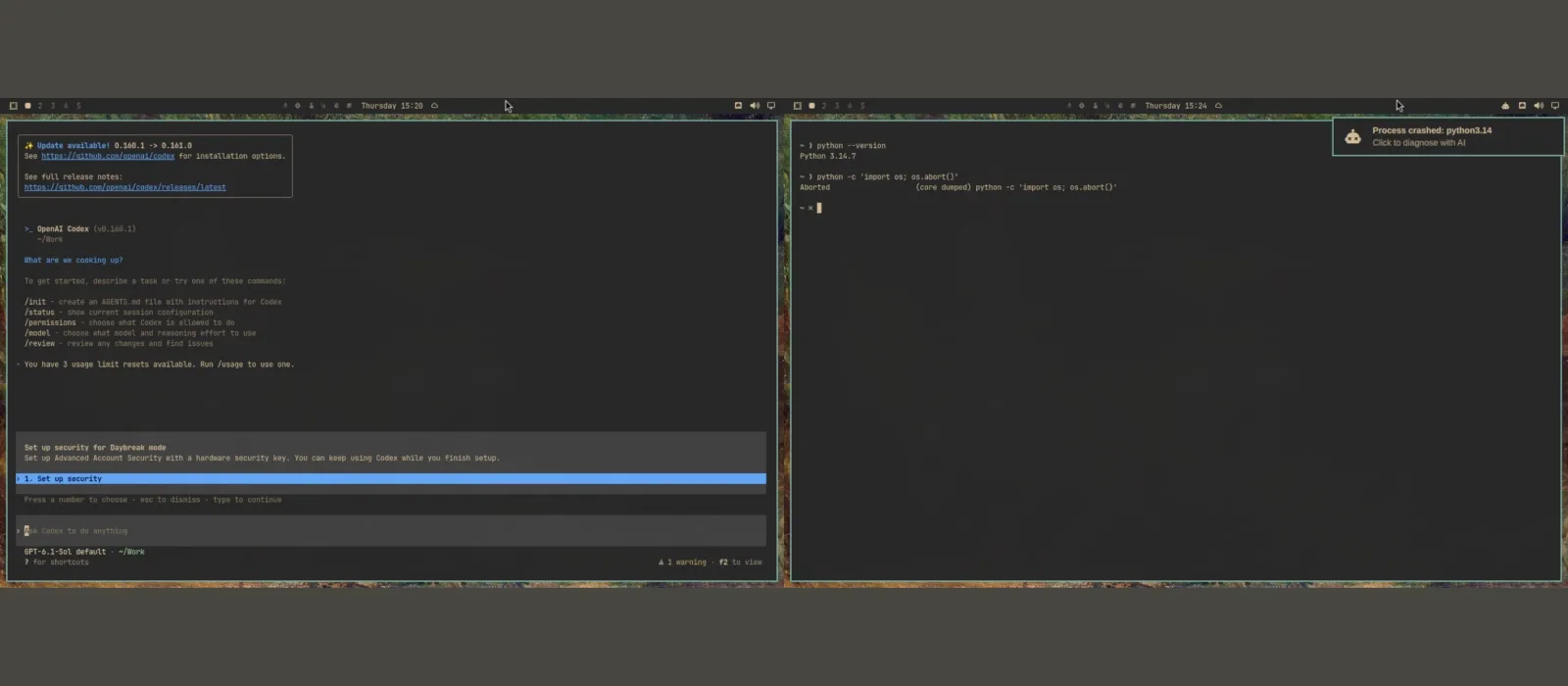Open the 'Process crashed: python3.14' notification

coord(1447,136)
